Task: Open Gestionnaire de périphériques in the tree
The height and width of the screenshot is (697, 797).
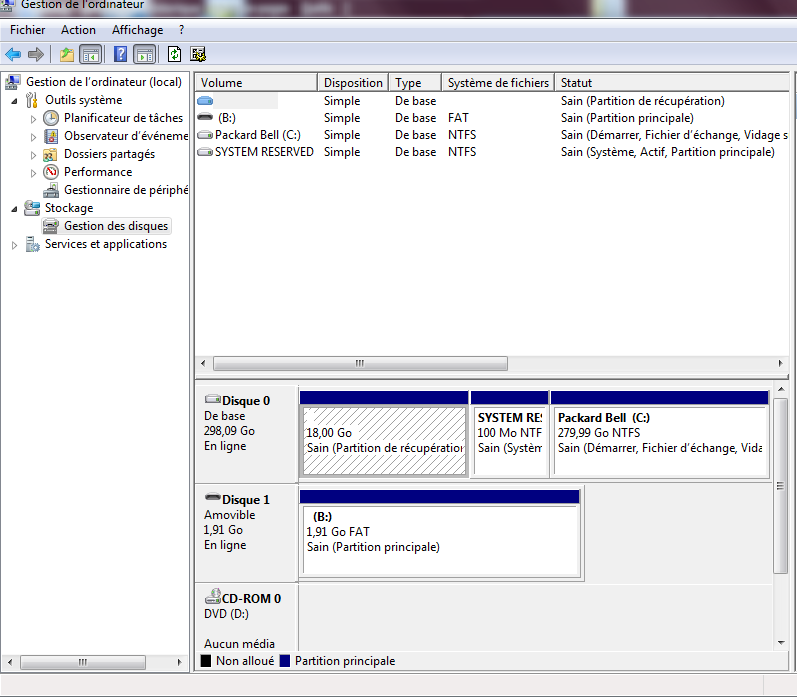Action: tap(125, 190)
